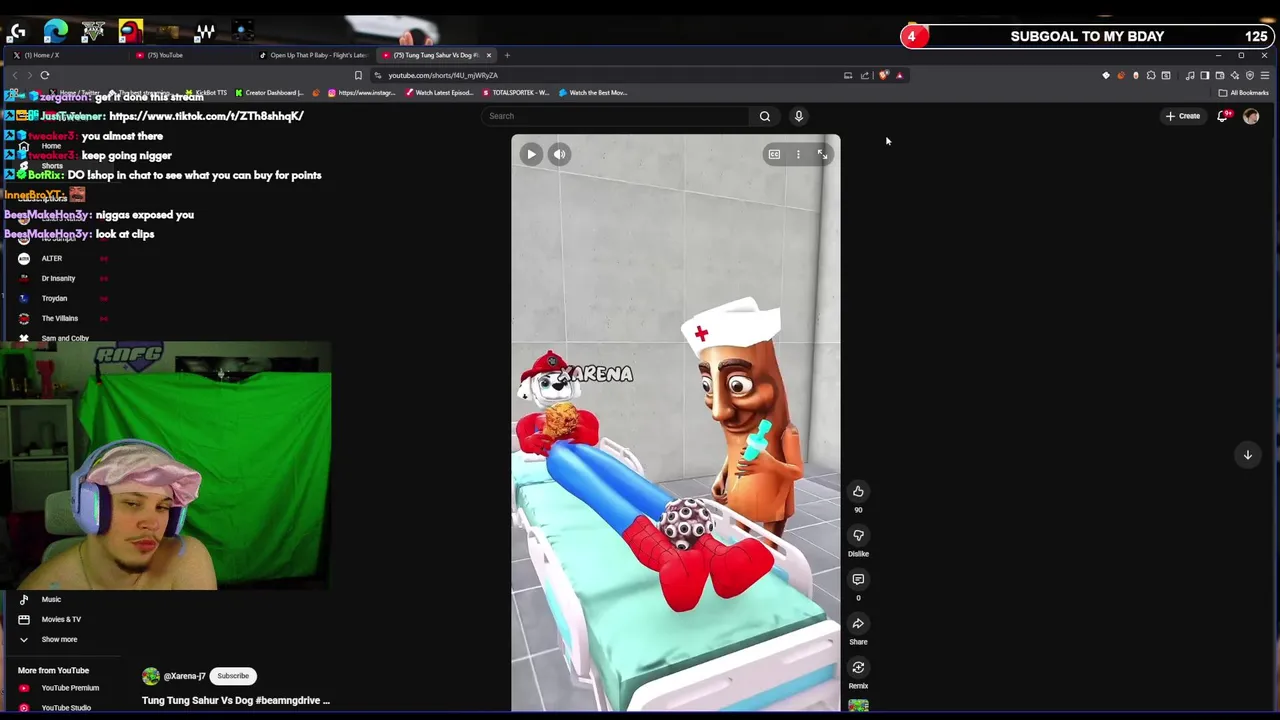Toggle captions on the Shorts player
Image resolution: width=1280 pixels, height=720 pixels.
774,154
